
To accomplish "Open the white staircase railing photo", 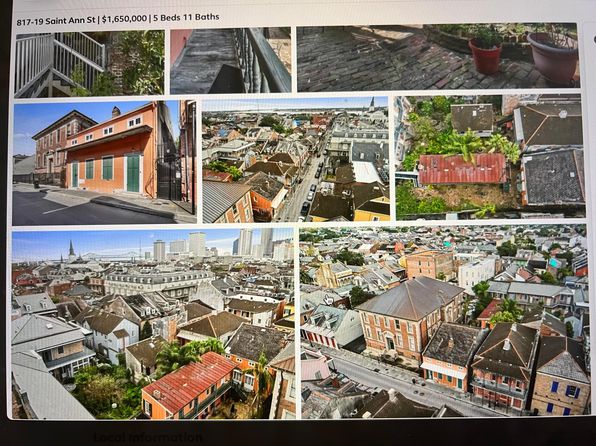I will (x=89, y=63).
